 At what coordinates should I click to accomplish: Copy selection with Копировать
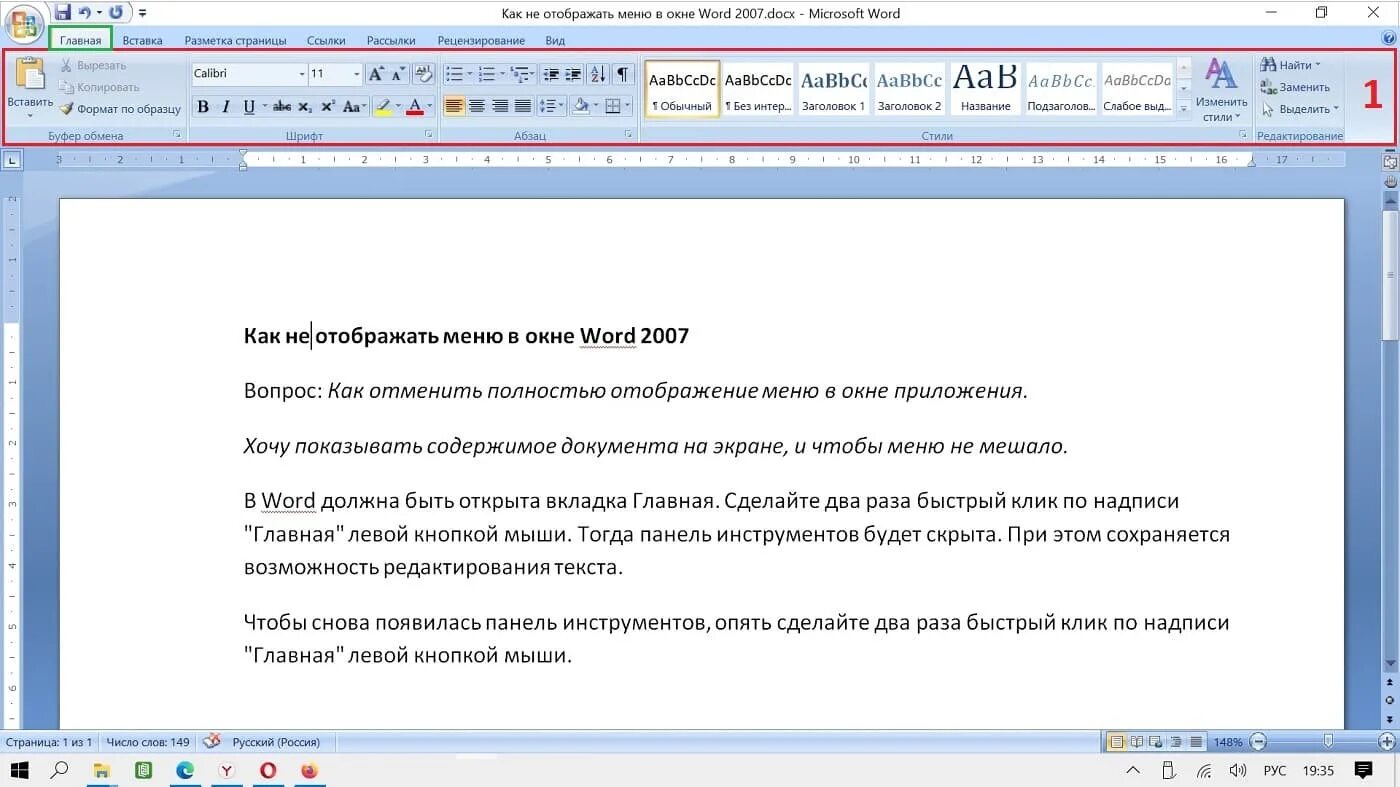[x=99, y=87]
